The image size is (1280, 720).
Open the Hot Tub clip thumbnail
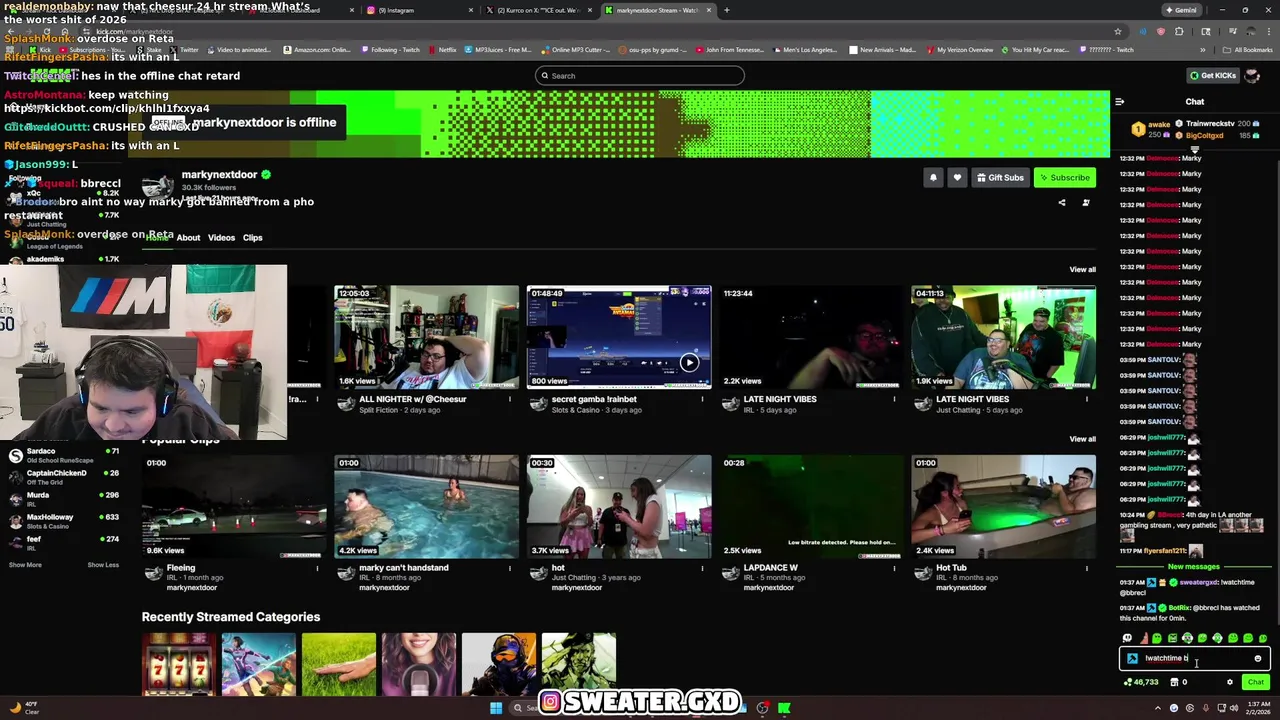(x=1003, y=506)
